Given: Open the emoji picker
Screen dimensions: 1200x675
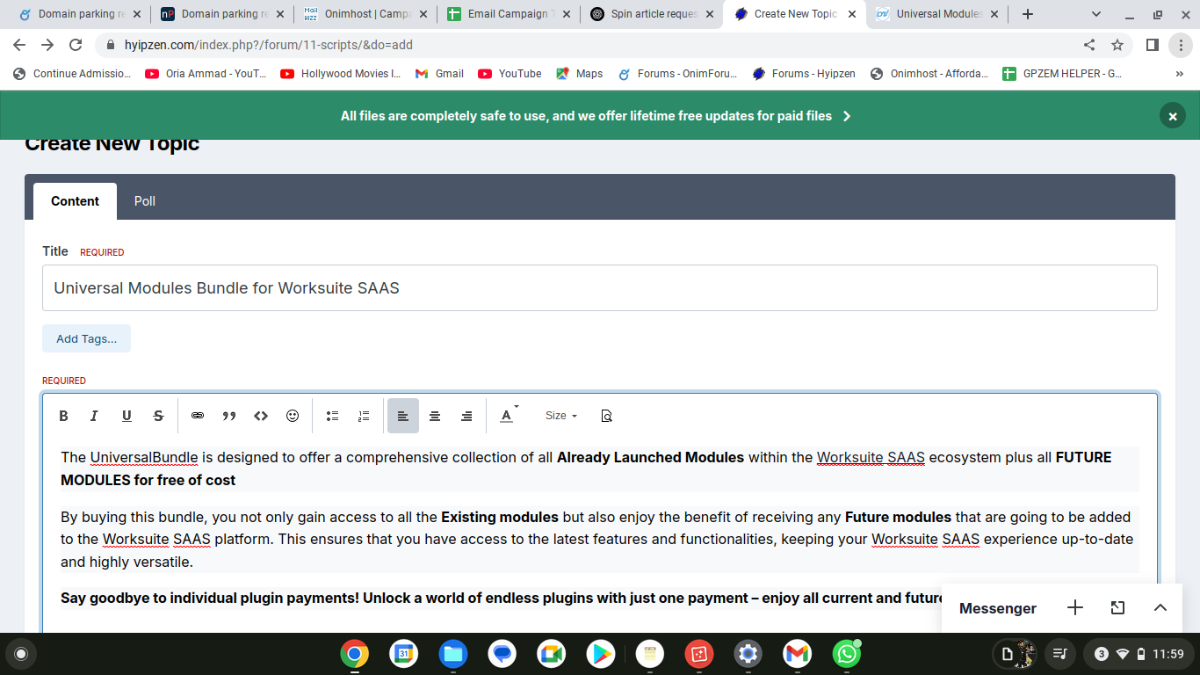Looking at the screenshot, I should (x=293, y=416).
